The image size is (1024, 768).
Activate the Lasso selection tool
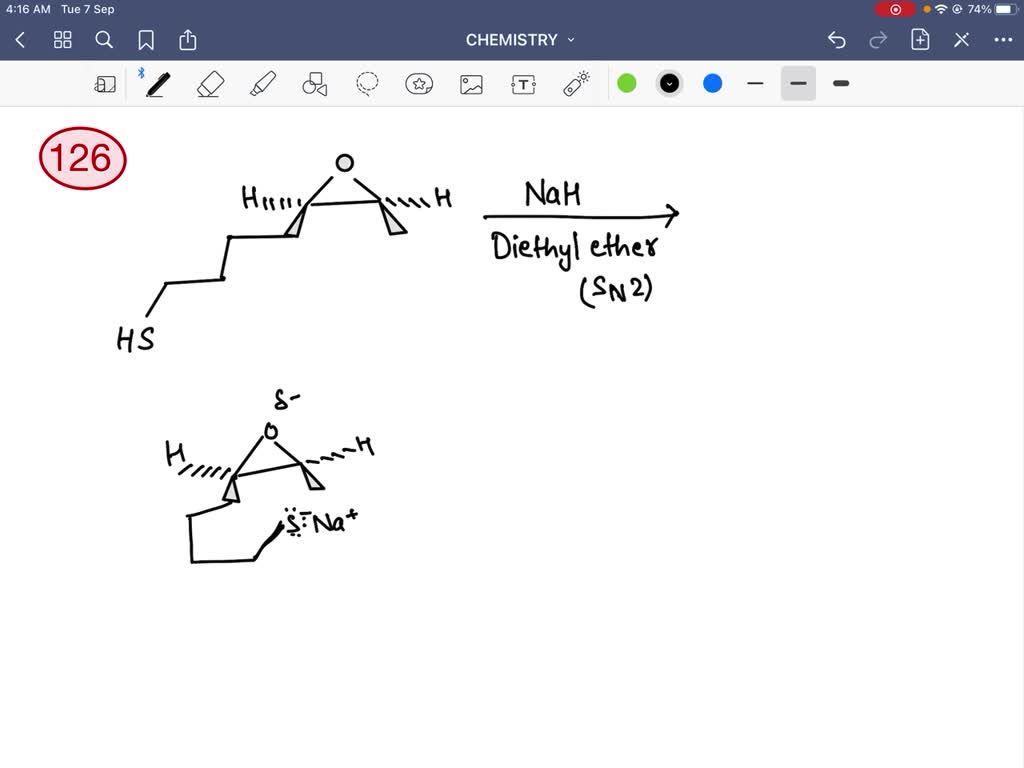click(x=366, y=84)
